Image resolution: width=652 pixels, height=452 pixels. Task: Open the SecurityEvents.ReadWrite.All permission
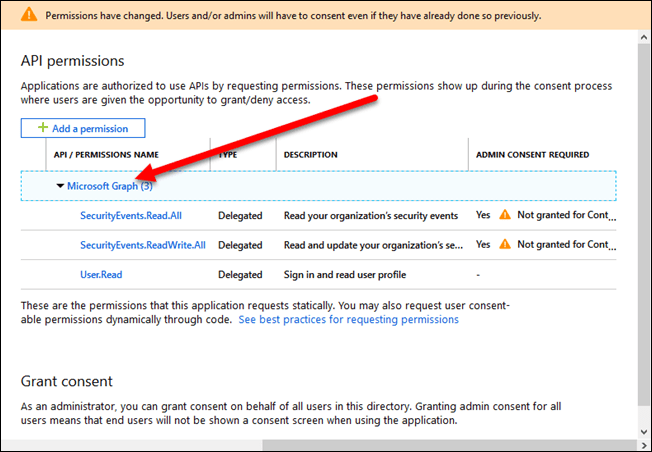(x=142, y=245)
